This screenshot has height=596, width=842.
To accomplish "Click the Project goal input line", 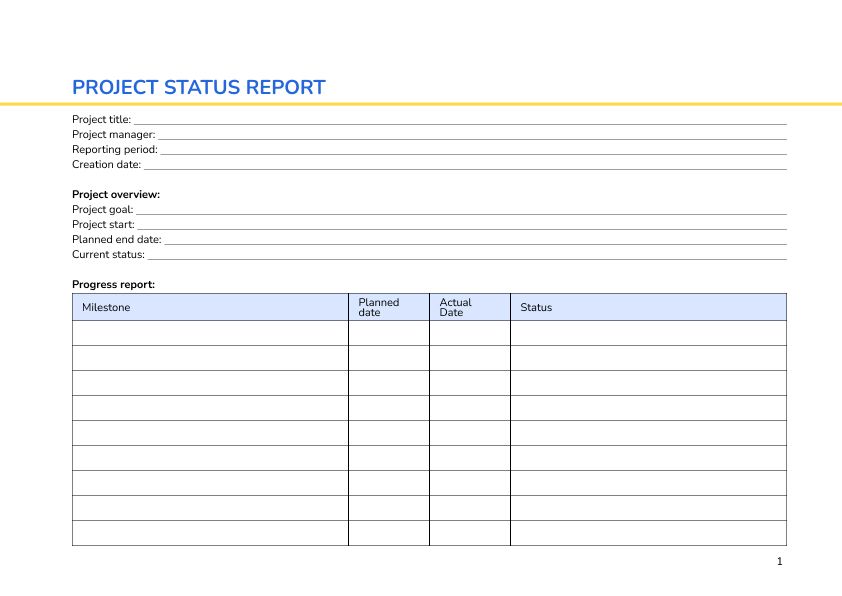I will [450, 208].
